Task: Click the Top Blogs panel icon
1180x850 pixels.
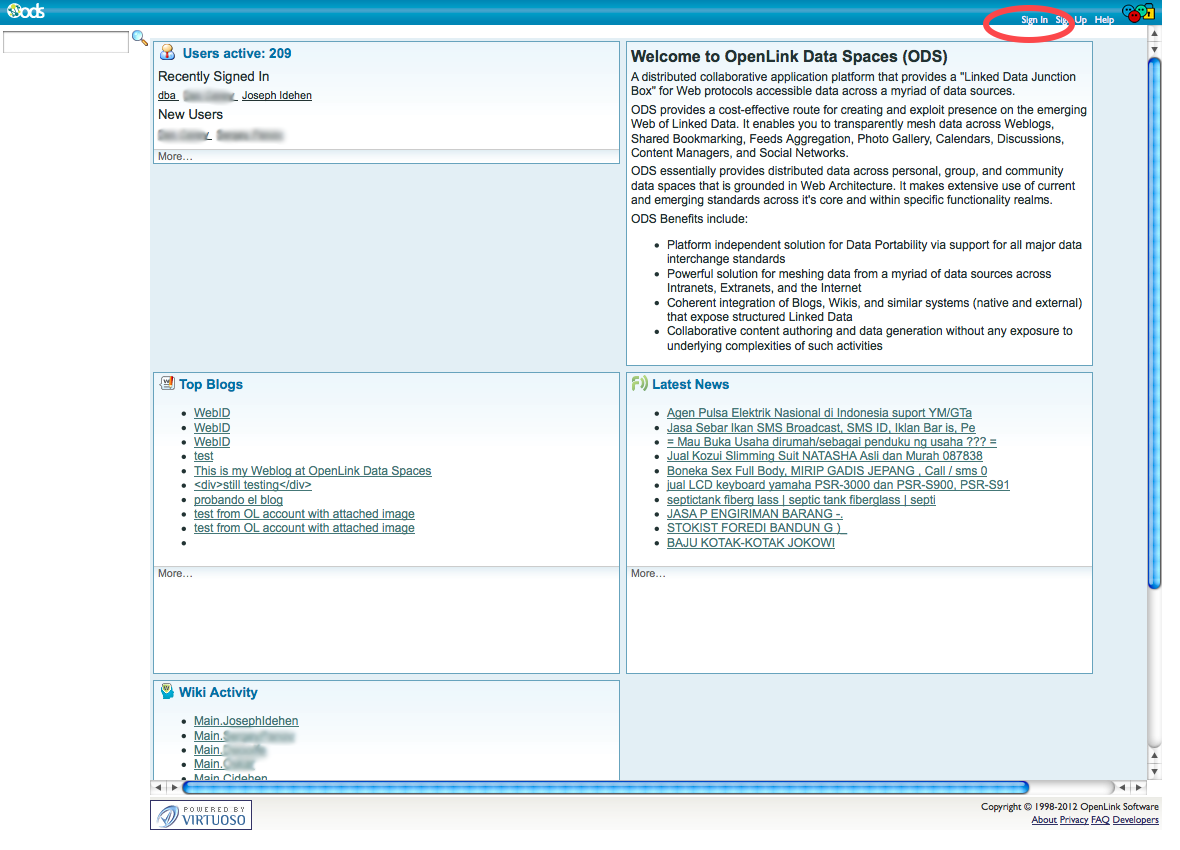Action: point(167,384)
